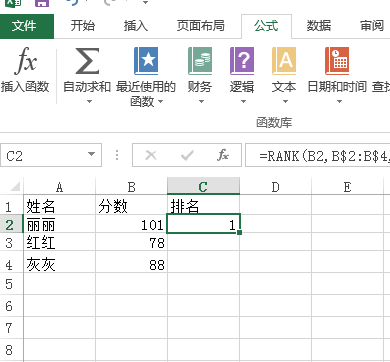390x362 pixels.
Task: Switch to the 审阅 tab
Action: point(372,26)
